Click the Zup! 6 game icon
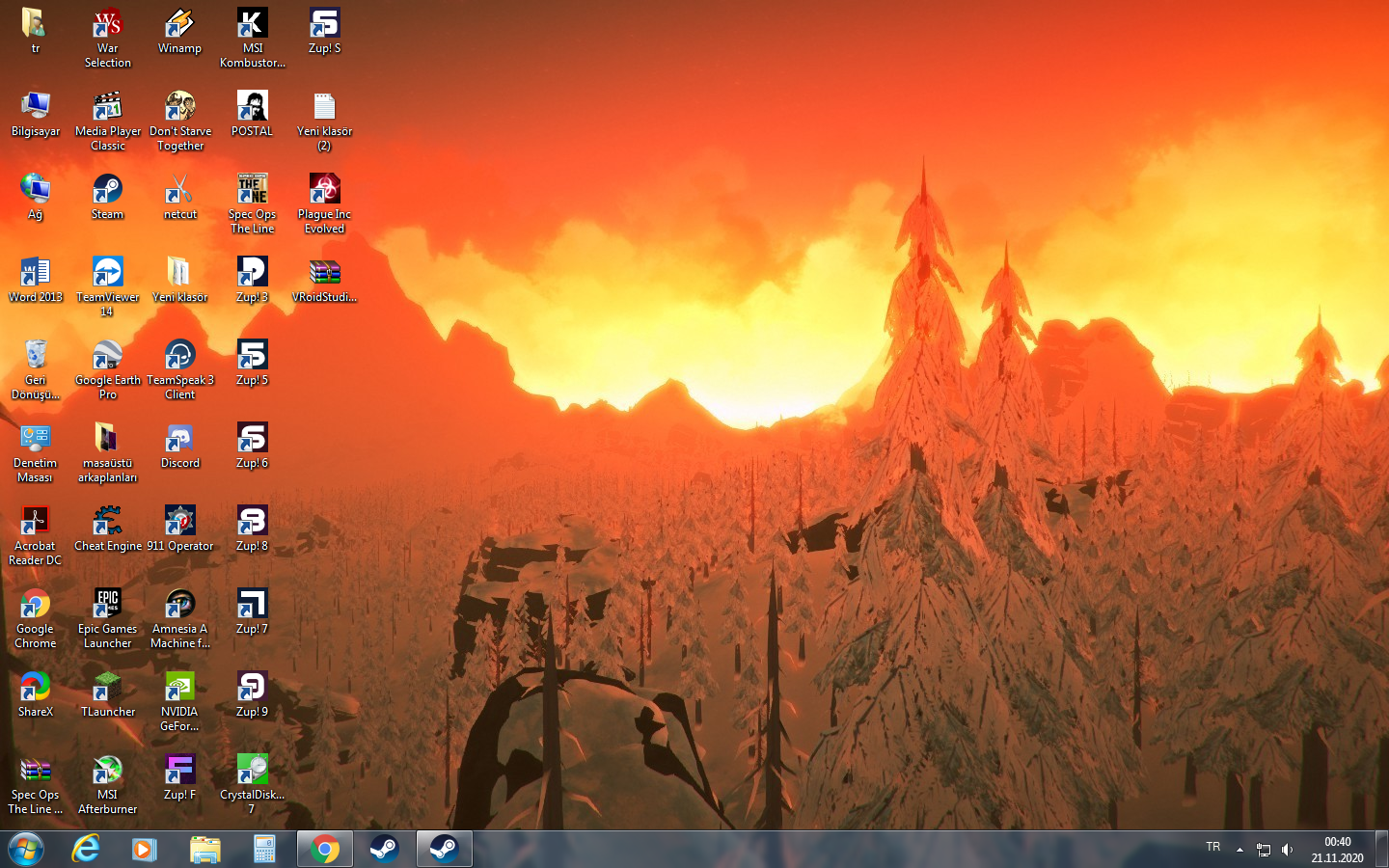1389x868 pixels. tap(253, 446)
